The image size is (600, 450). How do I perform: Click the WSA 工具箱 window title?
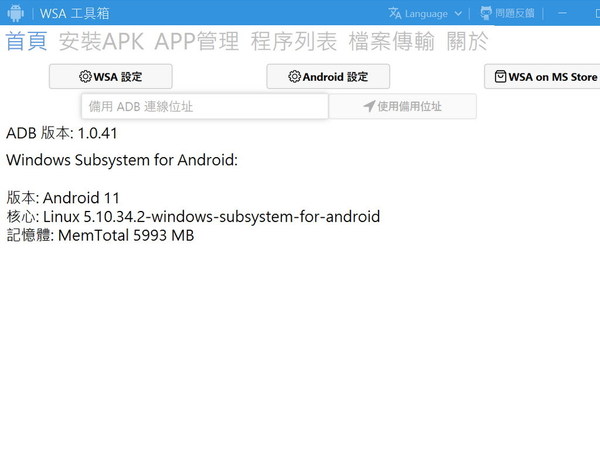coord(75,14)
